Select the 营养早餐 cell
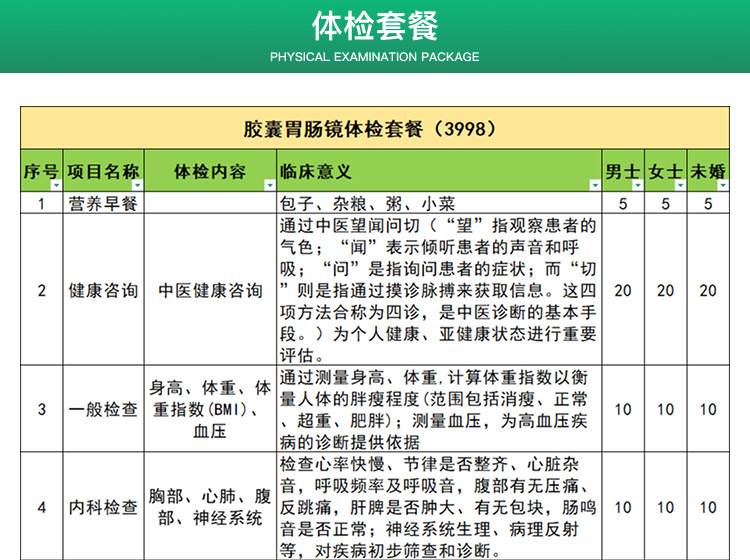This screenshot has width=750, height=560. (x=104, y=204)
